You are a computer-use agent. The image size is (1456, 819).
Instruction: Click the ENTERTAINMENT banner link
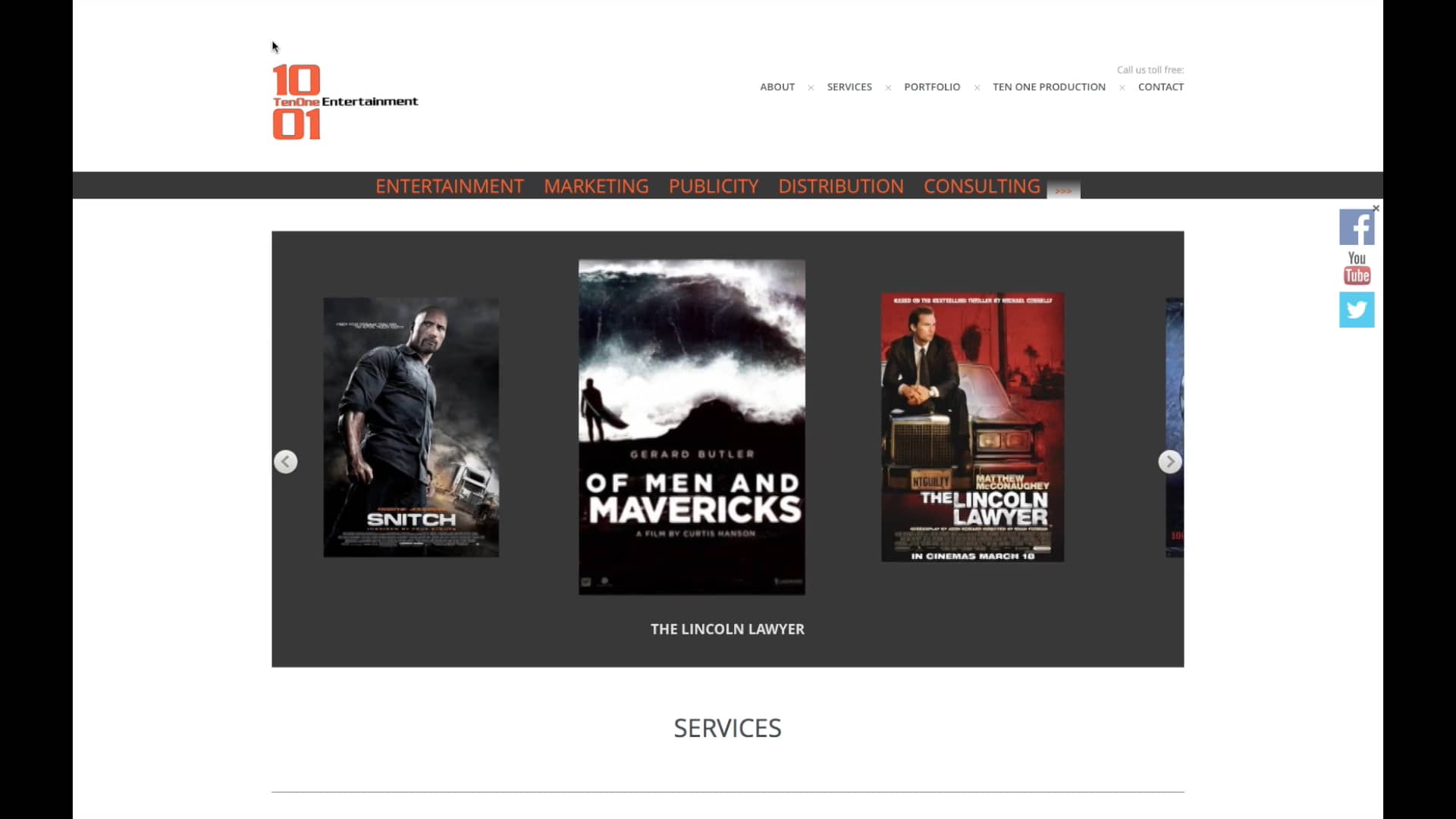click(x=450, y=186)
